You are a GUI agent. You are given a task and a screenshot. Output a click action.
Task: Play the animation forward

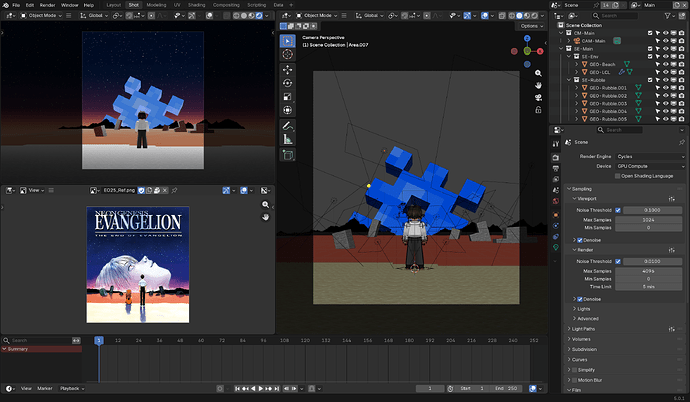pyautogui.click(x=261, y=389)
